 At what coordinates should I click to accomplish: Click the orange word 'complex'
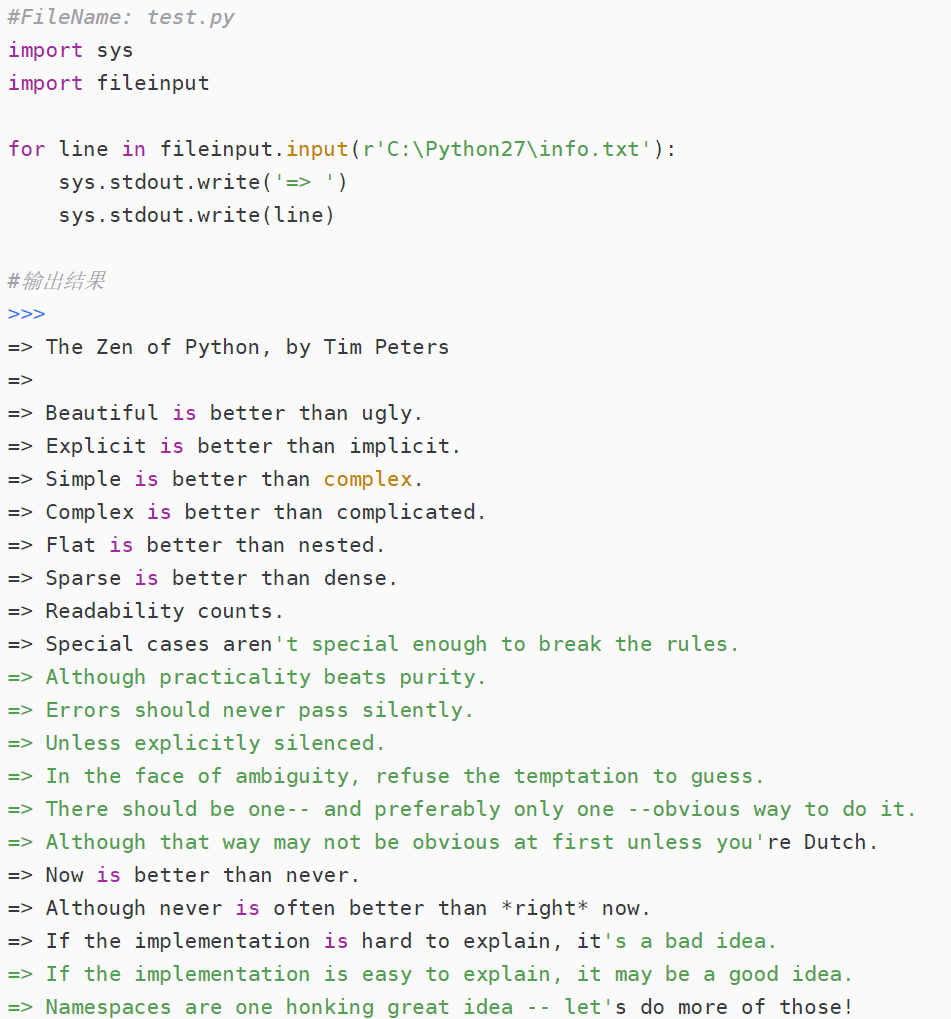click(367, 479)
